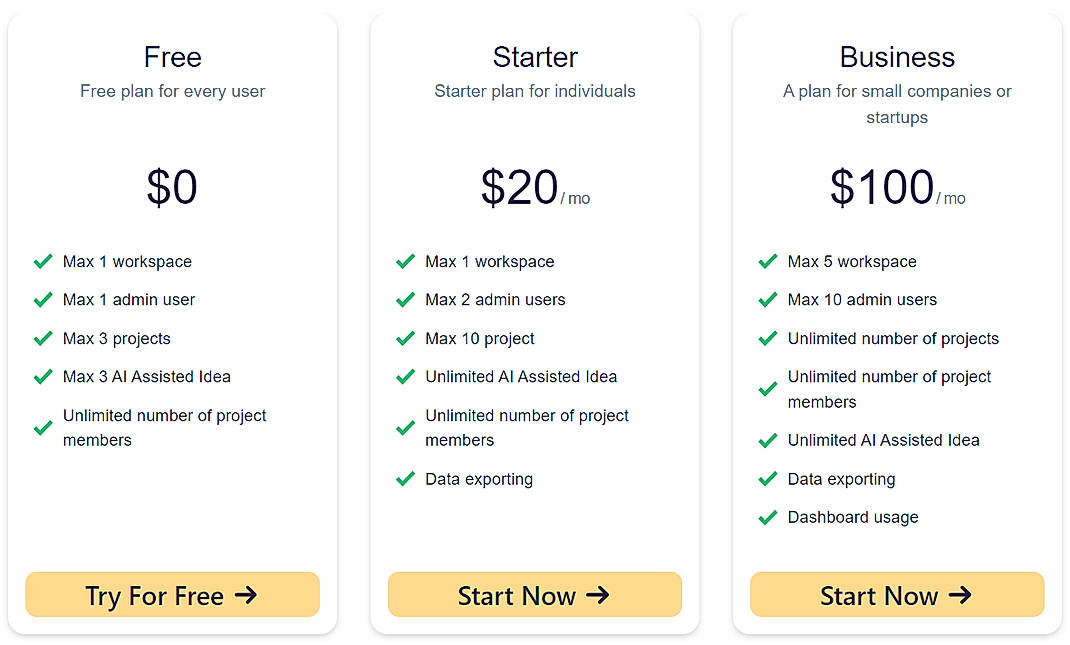Viewport: 1070px width, 645px height.
Task: Select the "Starter" plan heading
Action: (534, 57)
